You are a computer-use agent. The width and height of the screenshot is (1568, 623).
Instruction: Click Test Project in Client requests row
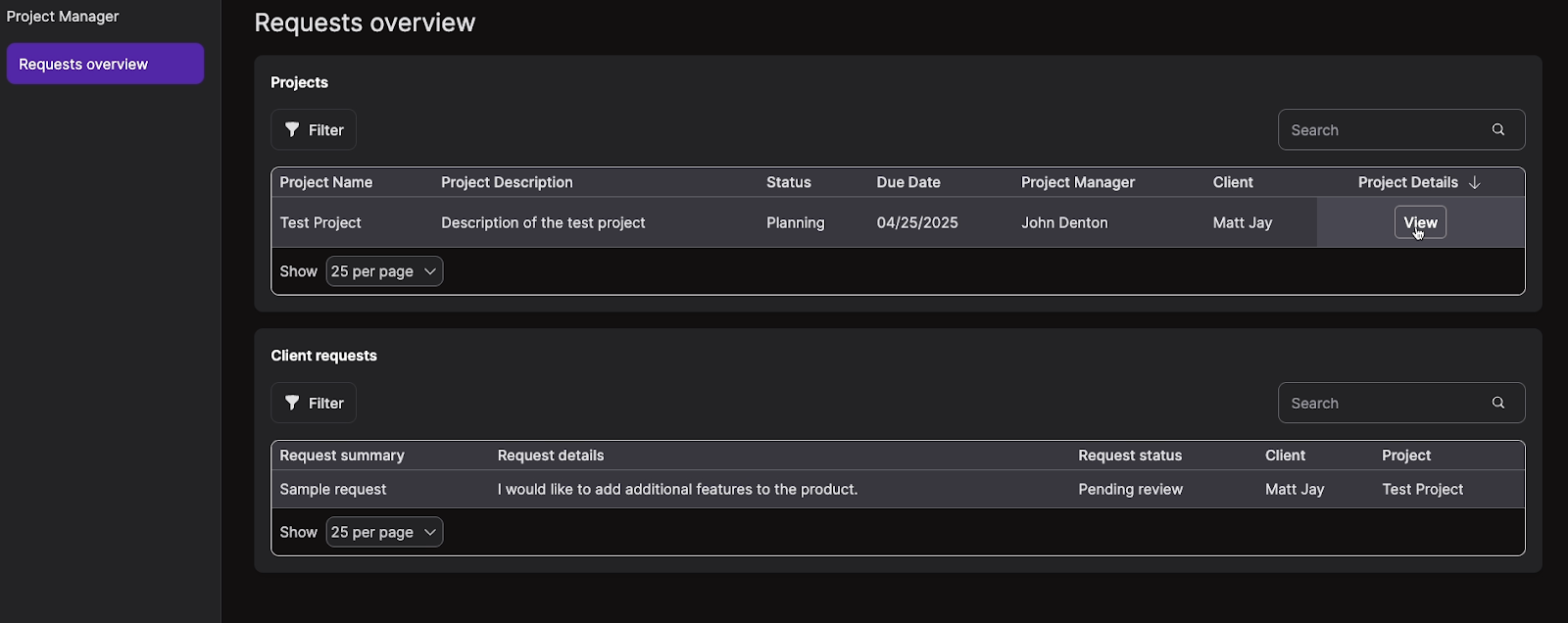[x=1423, y=489]
